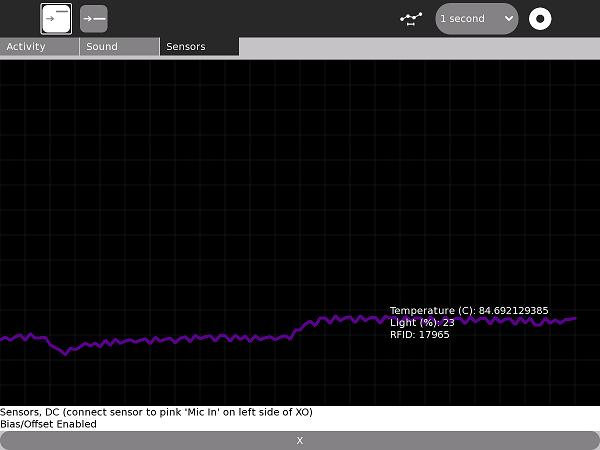Click the Temperature (C) reading text
The image size is (600, 450).
[x=468, y=311]
